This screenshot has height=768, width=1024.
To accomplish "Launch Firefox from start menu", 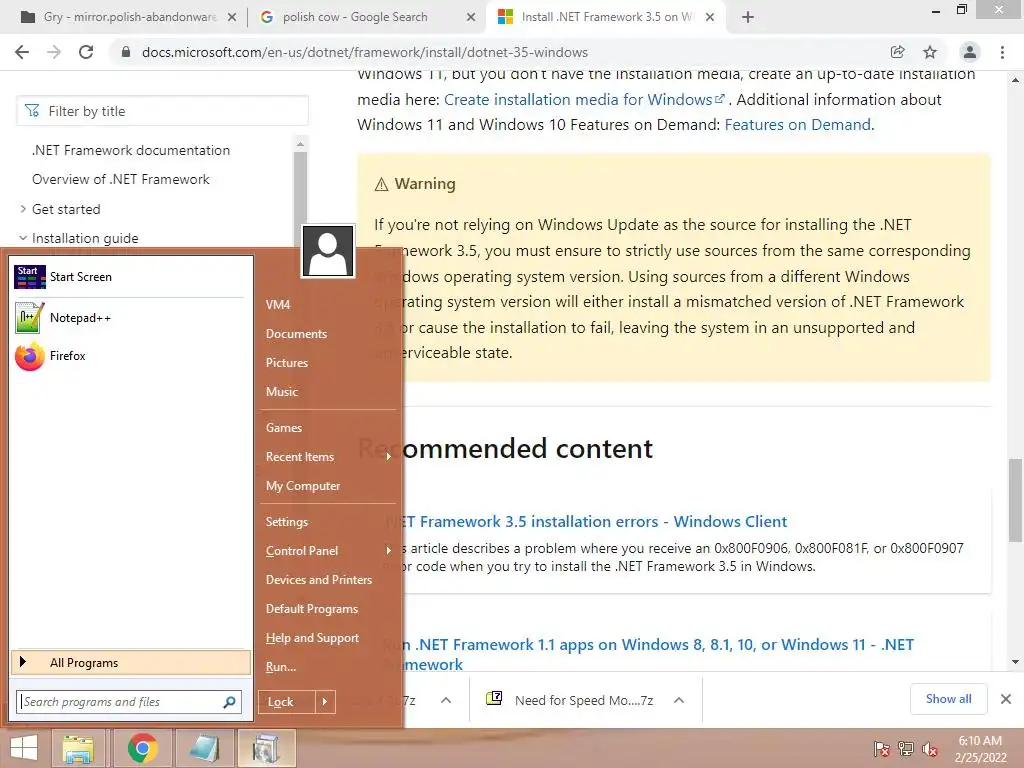I will (x=129, y=356).
